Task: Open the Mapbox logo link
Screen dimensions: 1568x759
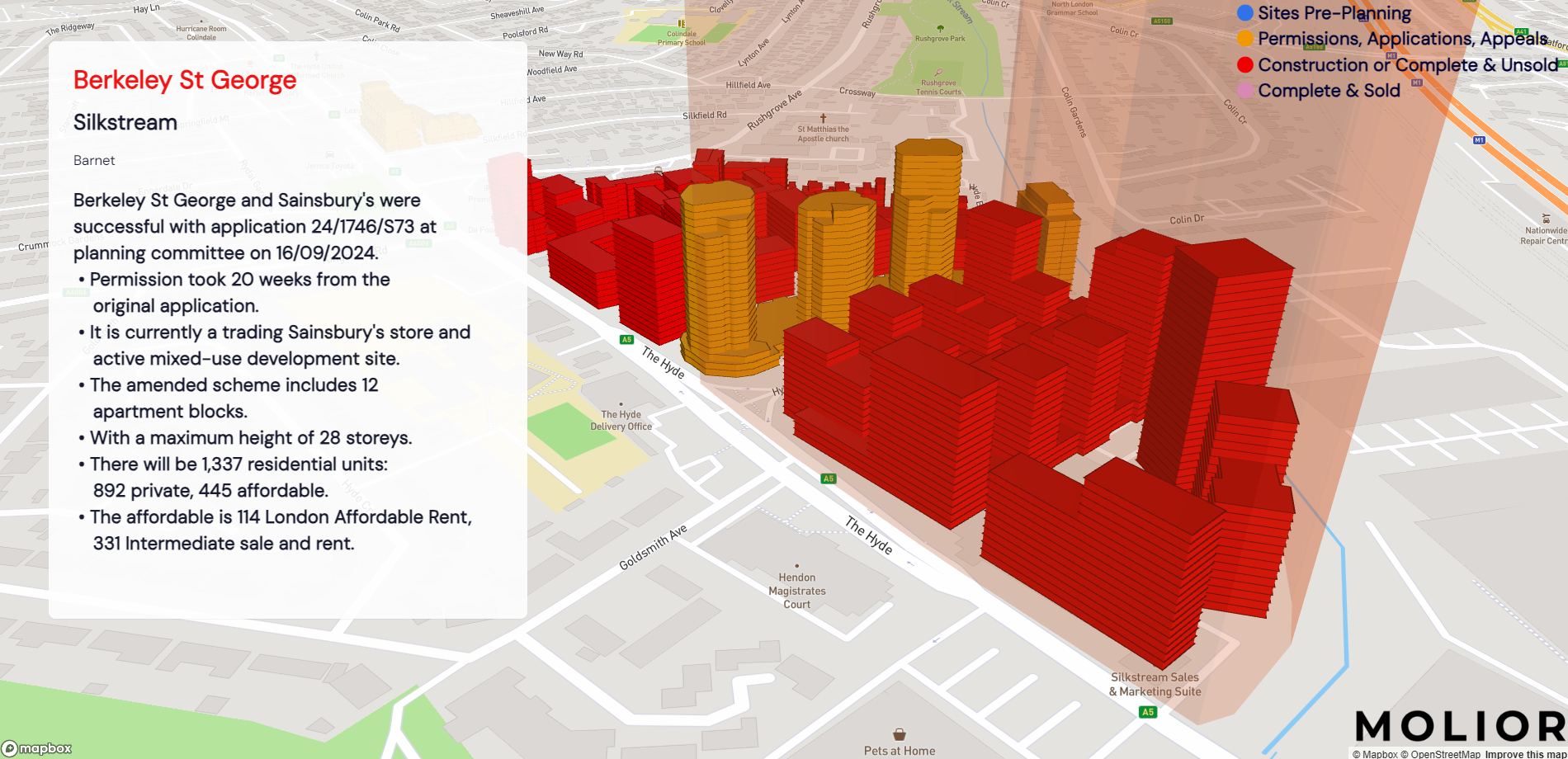Action: tap(37, 748)
